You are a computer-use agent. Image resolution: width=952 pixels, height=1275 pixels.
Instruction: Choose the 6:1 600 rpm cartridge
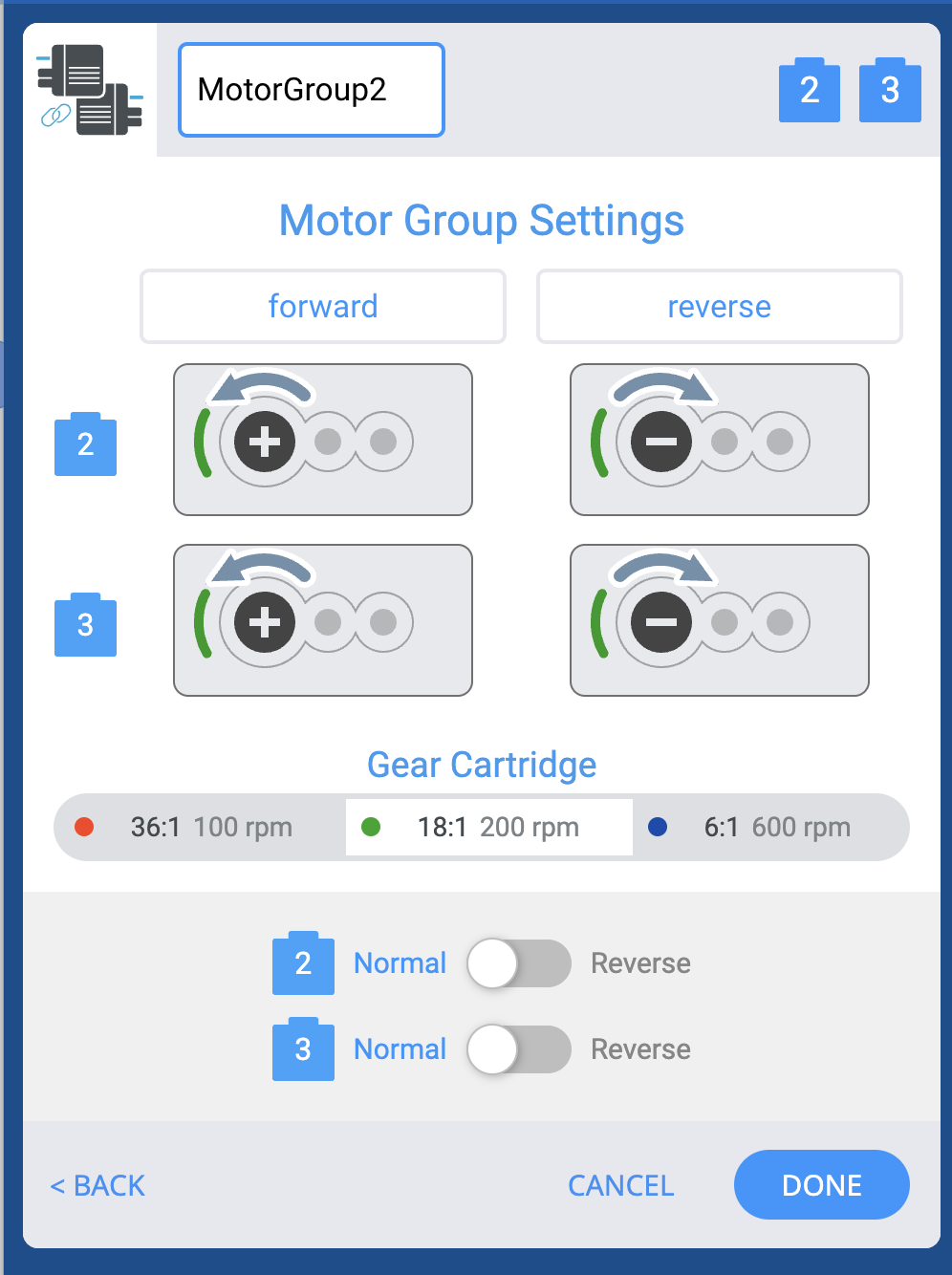pyautogui.click(x=769, y=827)
